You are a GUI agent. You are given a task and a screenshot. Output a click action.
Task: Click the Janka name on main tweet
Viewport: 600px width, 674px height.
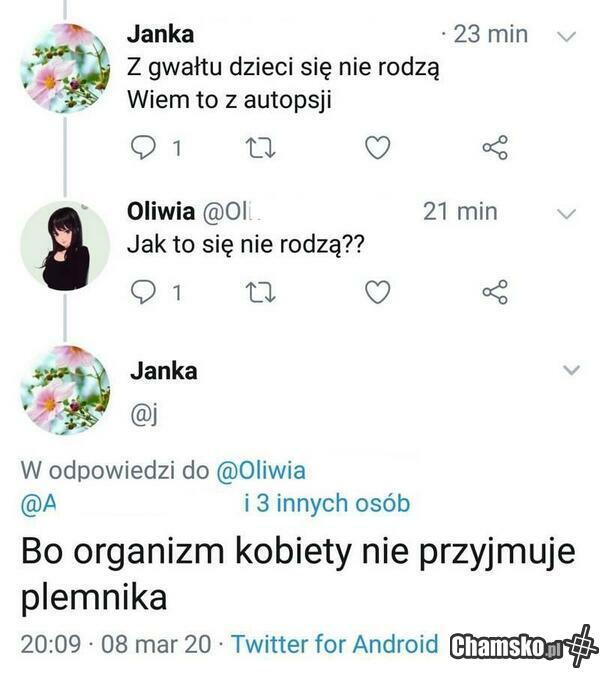[163, 371]
